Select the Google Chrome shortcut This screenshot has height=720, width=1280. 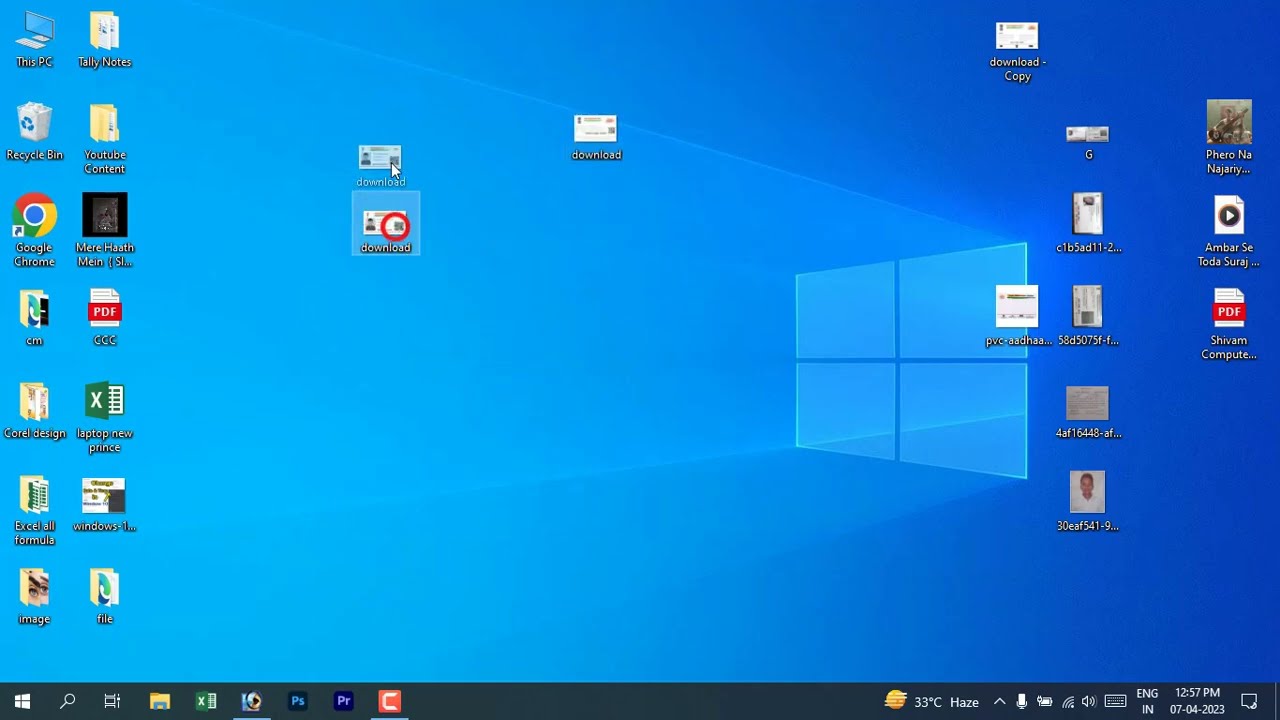34,231
